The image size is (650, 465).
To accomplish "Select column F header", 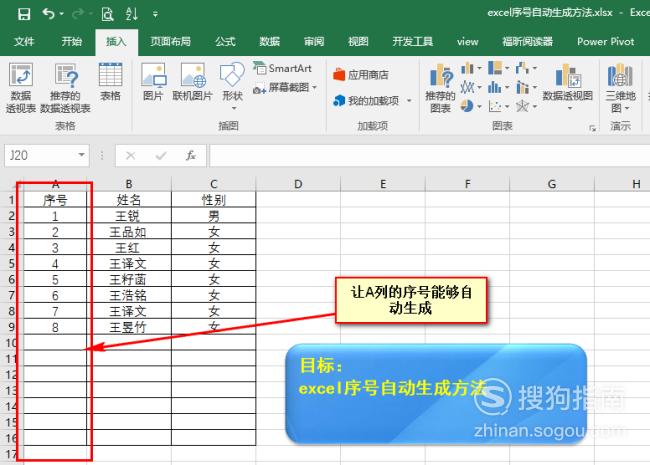I will coord(468,184).
